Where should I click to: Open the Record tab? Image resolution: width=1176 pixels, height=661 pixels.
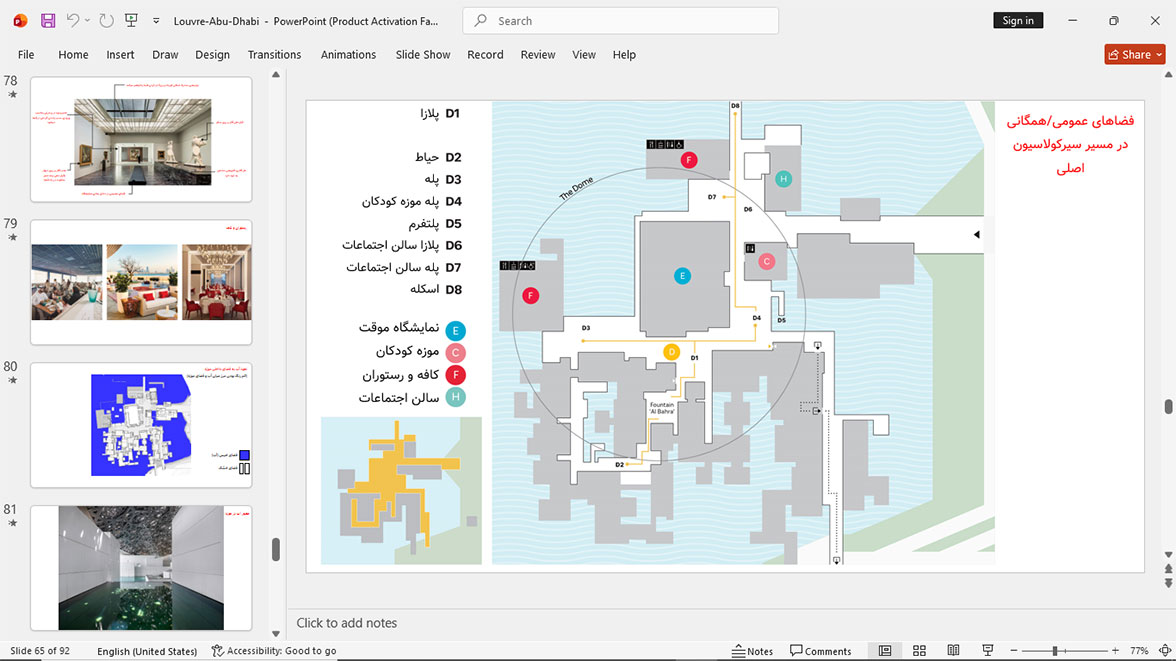point(485,55)
